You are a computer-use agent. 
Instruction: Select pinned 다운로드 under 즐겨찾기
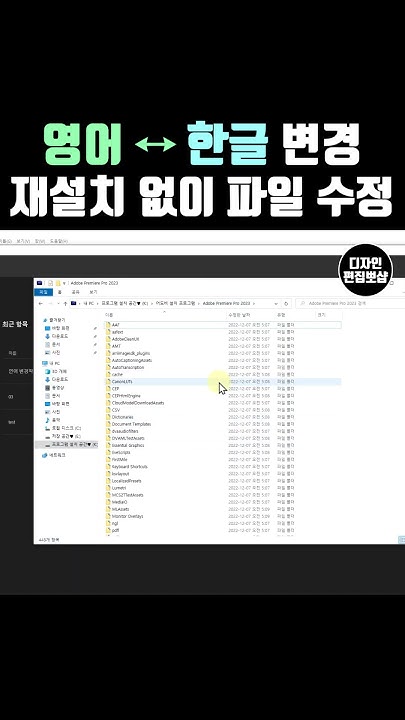[x=59, y=337]
